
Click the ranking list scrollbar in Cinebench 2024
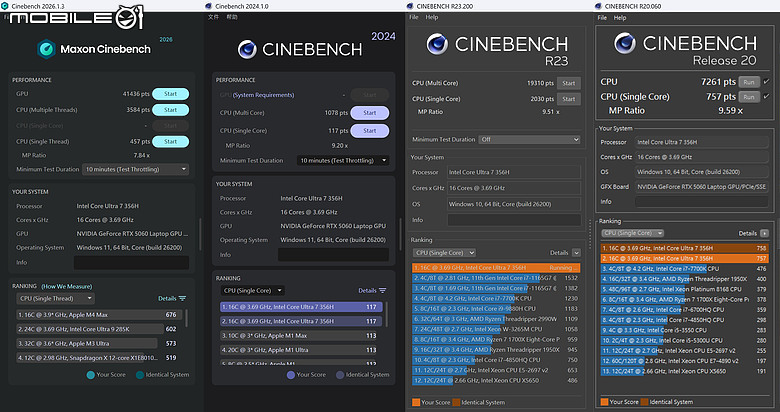[387, 314]
